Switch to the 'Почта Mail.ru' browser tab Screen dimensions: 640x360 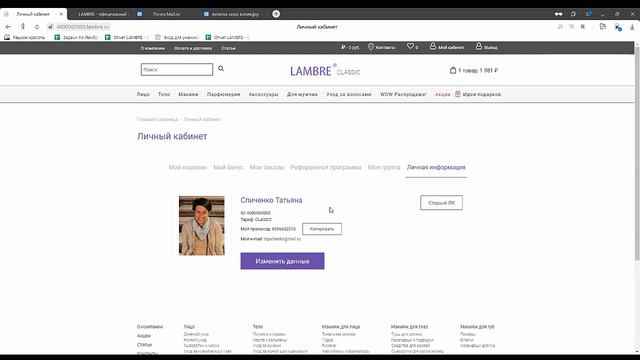tap(166, 14)
